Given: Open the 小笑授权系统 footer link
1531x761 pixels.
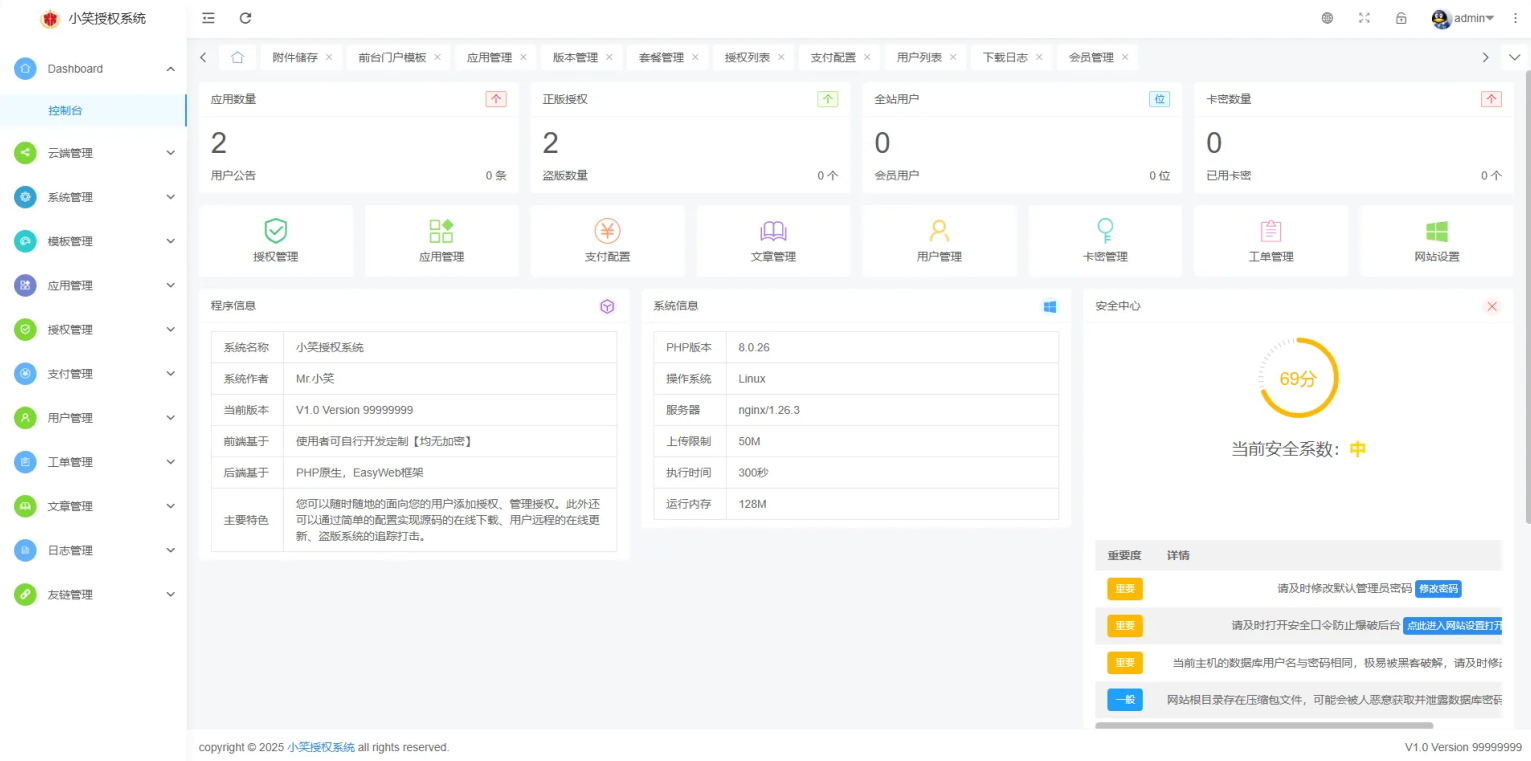Looking at the screenshot, I should coord(319,747).
